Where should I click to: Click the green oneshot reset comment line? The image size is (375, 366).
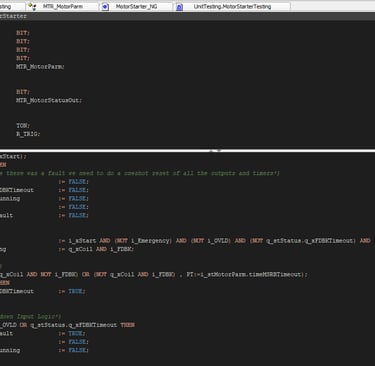pos(140,173)
